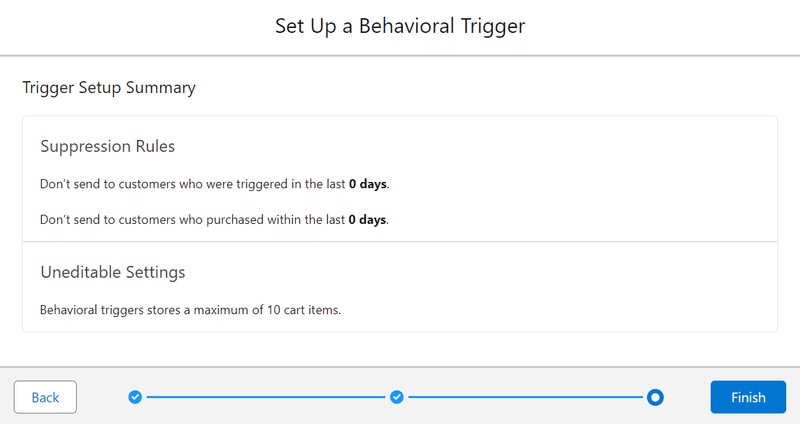Click progress line between steps one and two
Viewport: 800px width, 424px height.
coord(266,397)
